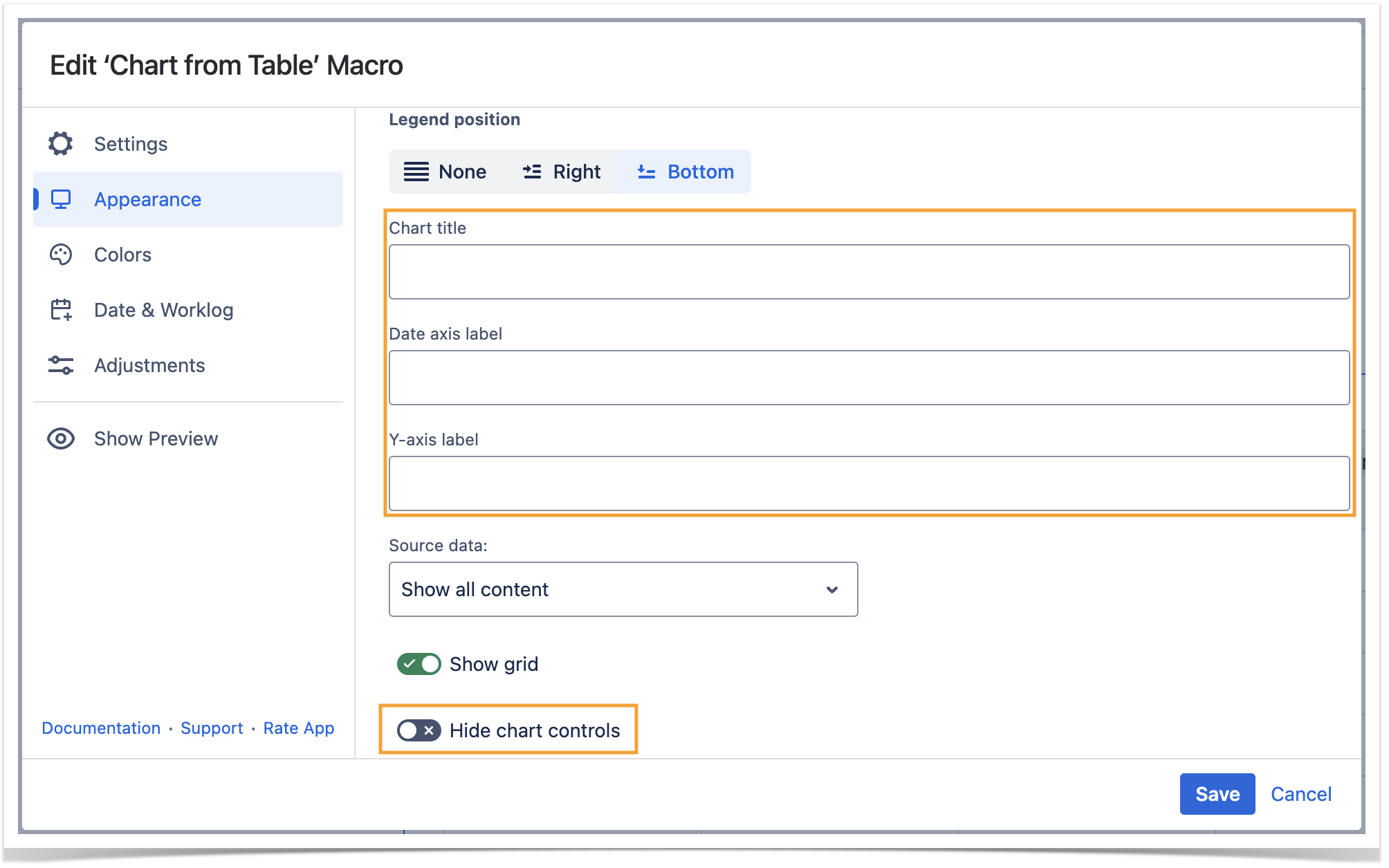Image resolution: width=1389 pixels, height=868 pixels.
Task: Click the Settings gear icon
Action: tap(61, 144)
